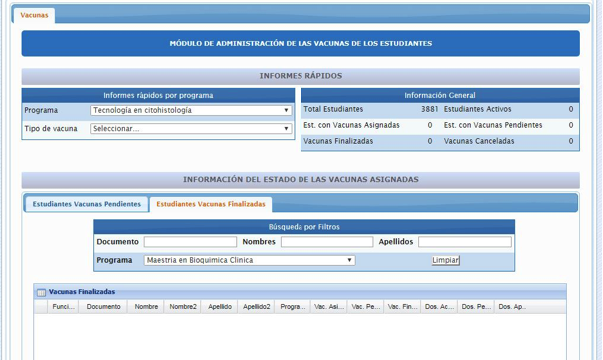Viewport: 603px width, 360px height.
Task: Click the Nombre2 column header
Action: coord(183,307)
